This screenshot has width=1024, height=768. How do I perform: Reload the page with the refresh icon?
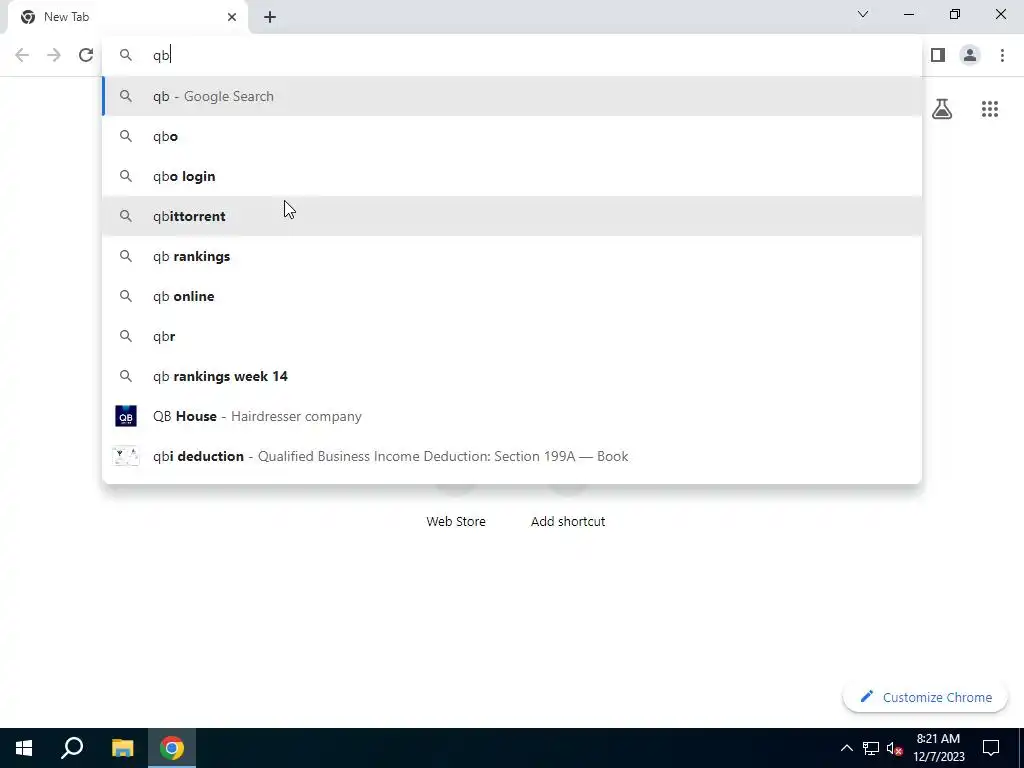click(86, 55)
